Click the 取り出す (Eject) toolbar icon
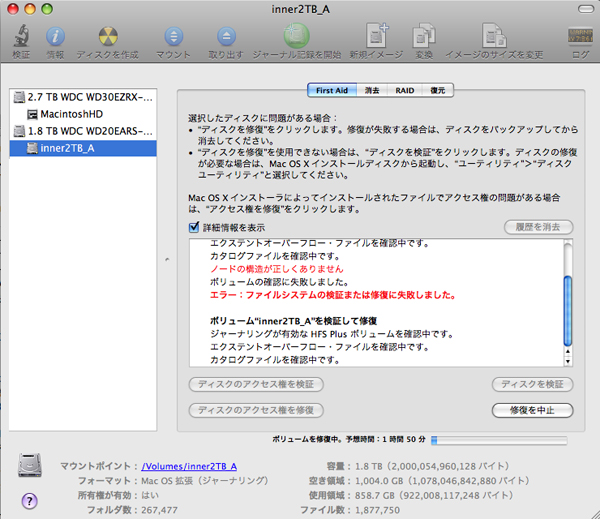The height and width of the screenshot is (519, 600). [226, 36]
